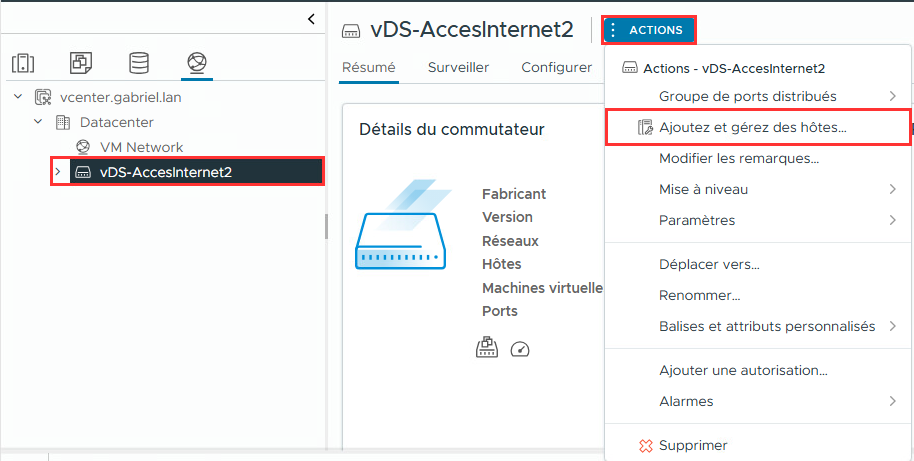Select VM Network in the tree
The image size is (914, 461).
[x=141, y=147]
